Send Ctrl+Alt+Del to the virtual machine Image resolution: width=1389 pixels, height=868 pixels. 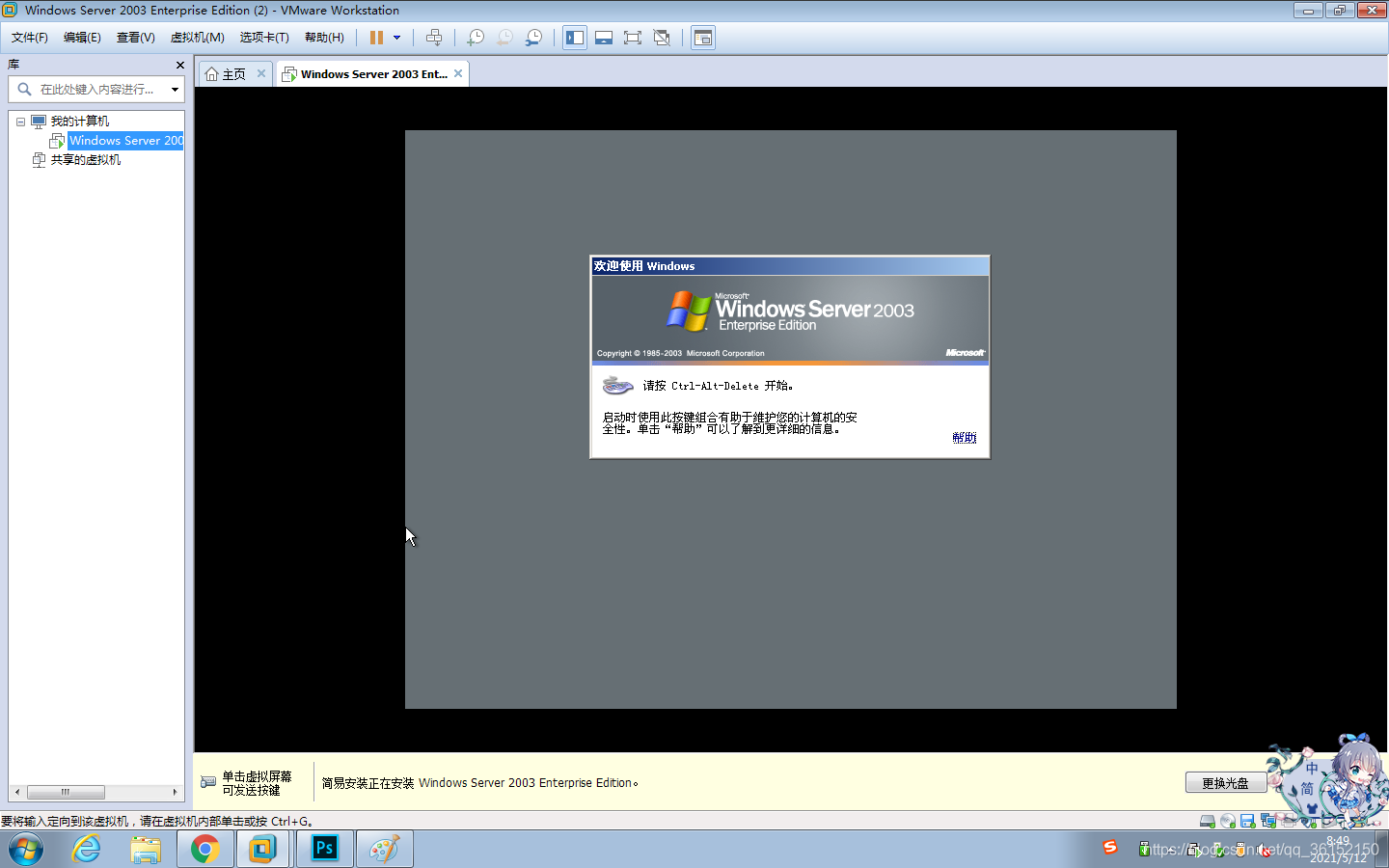[434, 38]
